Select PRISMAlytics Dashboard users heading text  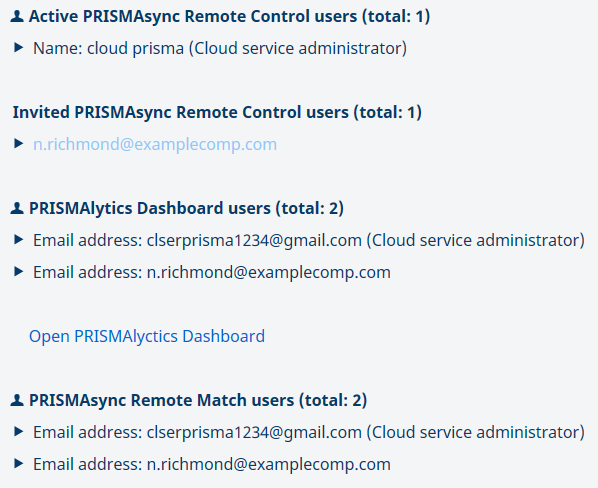186,209
